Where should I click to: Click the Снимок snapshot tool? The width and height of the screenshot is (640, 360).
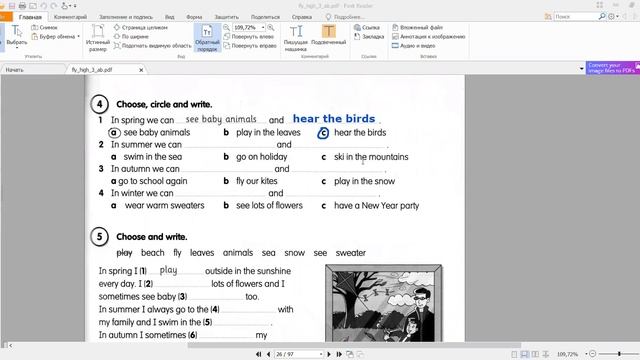tap(44, 27)
